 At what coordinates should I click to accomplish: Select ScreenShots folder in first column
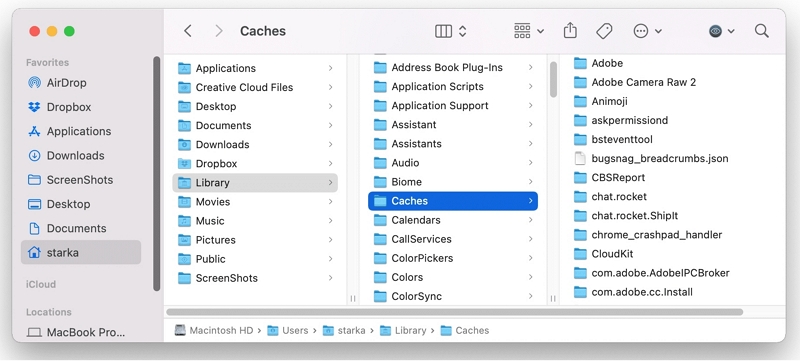tap(255, 278)
